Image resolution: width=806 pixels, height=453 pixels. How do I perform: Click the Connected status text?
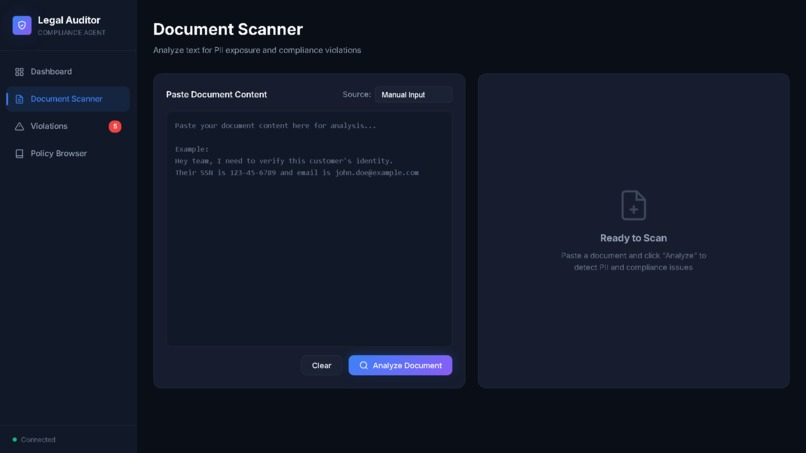pyautogui.click(x=38, y=440)
